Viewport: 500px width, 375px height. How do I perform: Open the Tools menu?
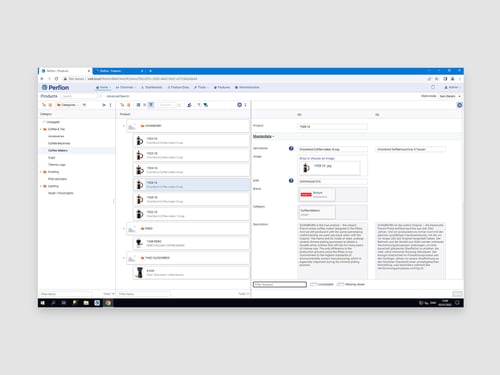pyautogui.click(x=201, y=87)
